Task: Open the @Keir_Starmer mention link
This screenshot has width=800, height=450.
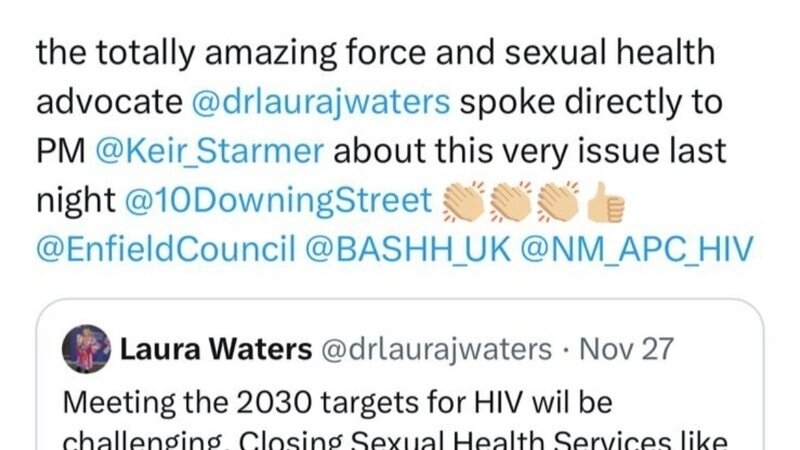Action: pyautogui.click(x=209, y=152)
